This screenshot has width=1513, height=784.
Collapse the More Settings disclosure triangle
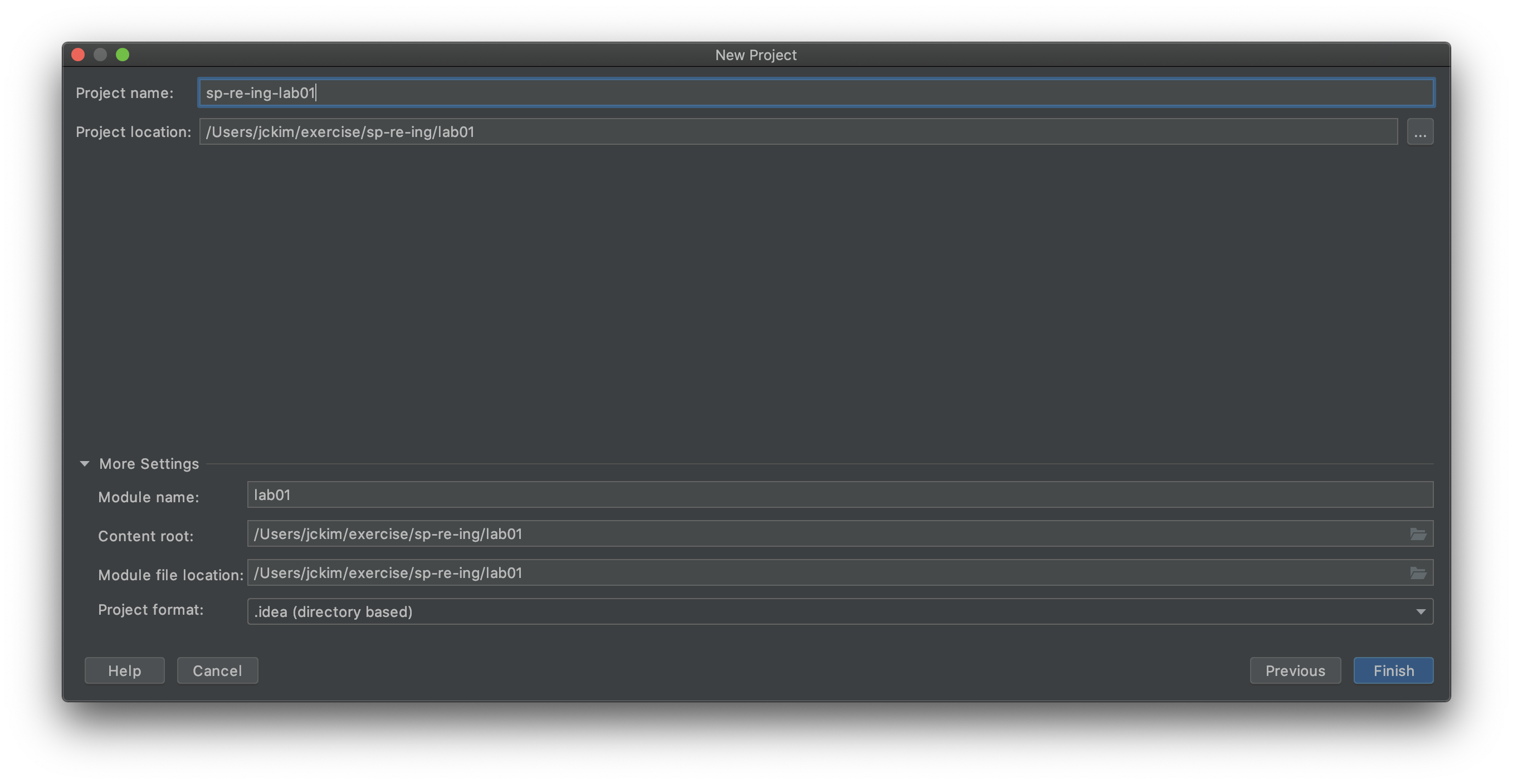pyautogui.click(x=85, y=464)
